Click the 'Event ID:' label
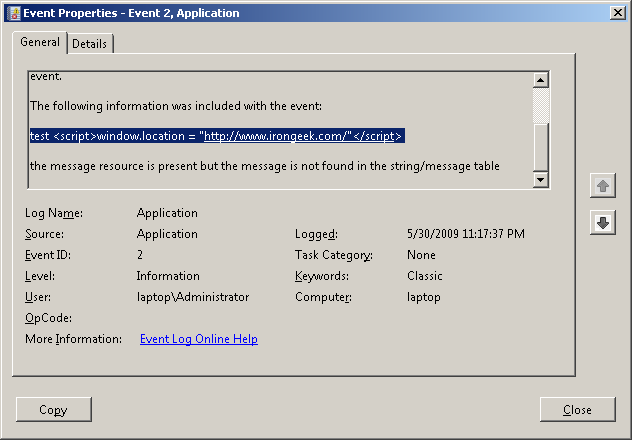The width and height of the screenshot is (632, 440). click(48, 255)
